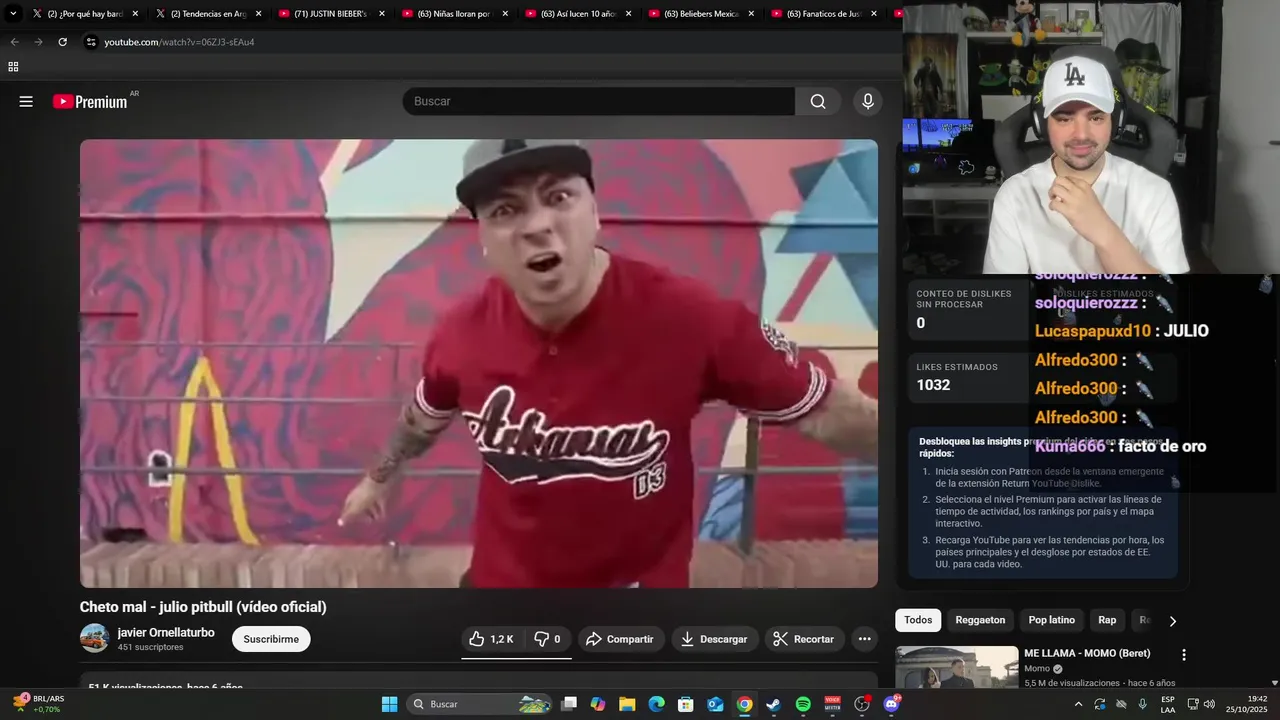Dislike the video with thumbs-down button
The height and width of the screenshot is (720, 1280).
tap(547, 639)
